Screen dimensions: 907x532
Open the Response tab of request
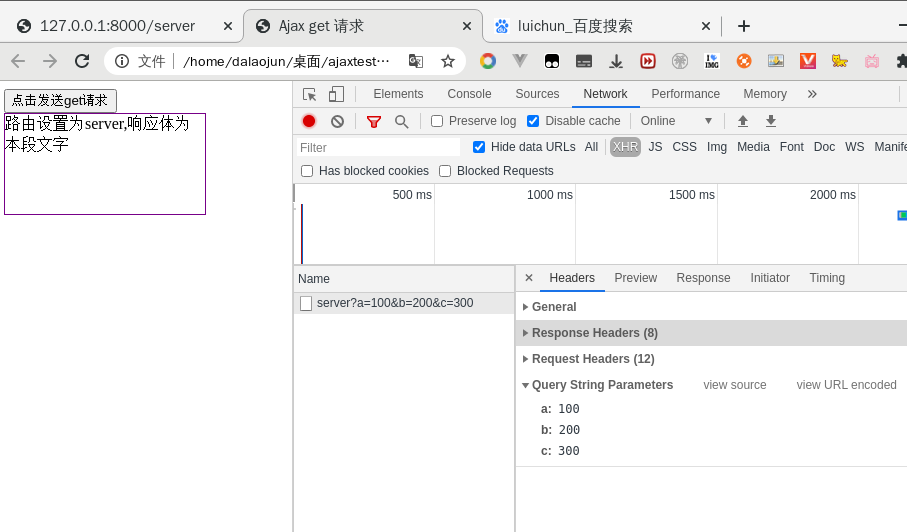(x=703, y=278)
